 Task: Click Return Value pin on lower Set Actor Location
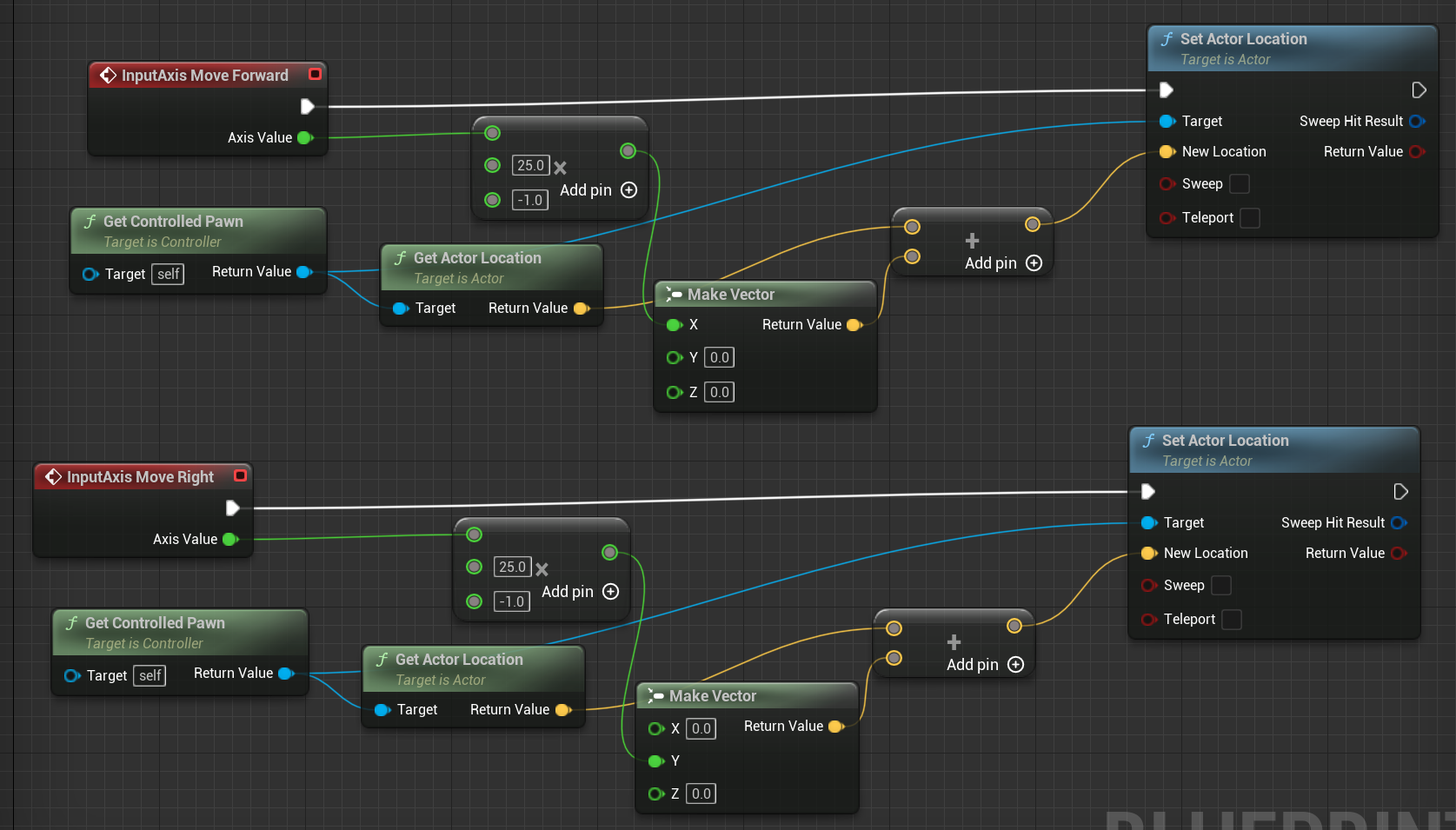(1399, 554)
